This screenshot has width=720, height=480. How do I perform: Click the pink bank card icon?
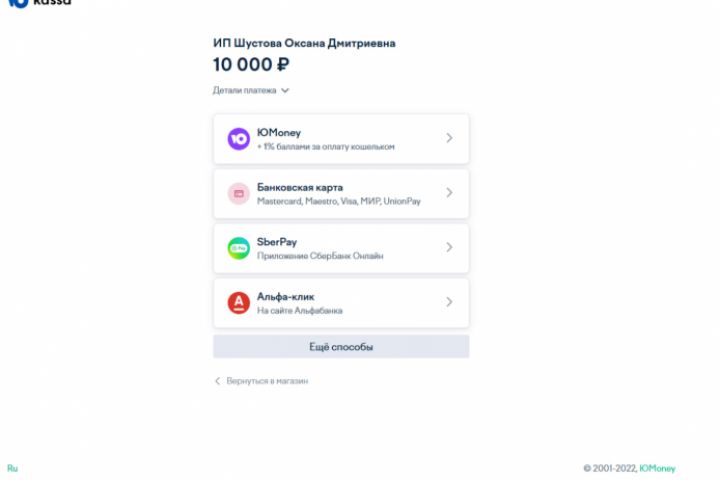(239, 193)
